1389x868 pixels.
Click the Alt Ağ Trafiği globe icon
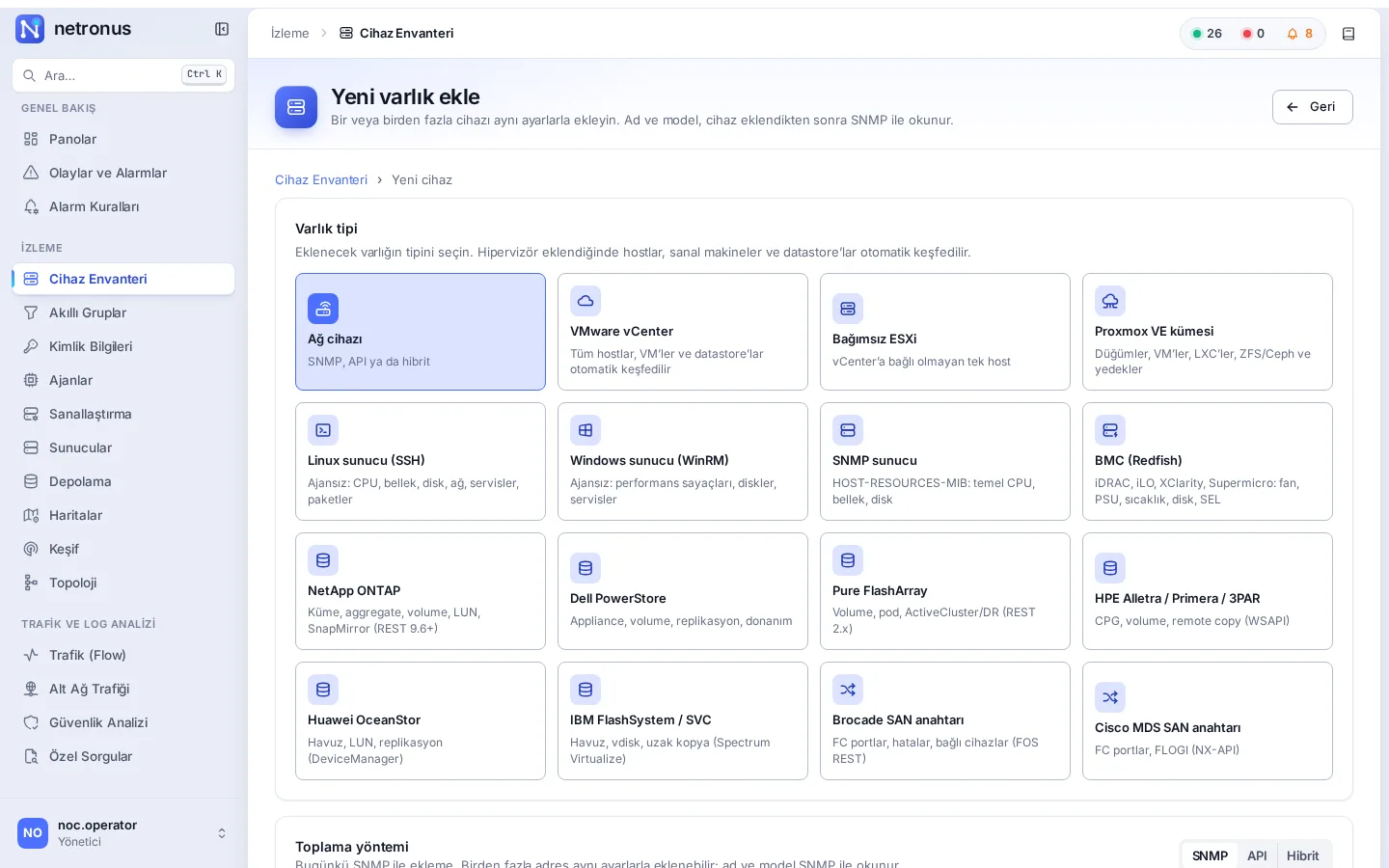pyautogui.click(x=31, y=689)
